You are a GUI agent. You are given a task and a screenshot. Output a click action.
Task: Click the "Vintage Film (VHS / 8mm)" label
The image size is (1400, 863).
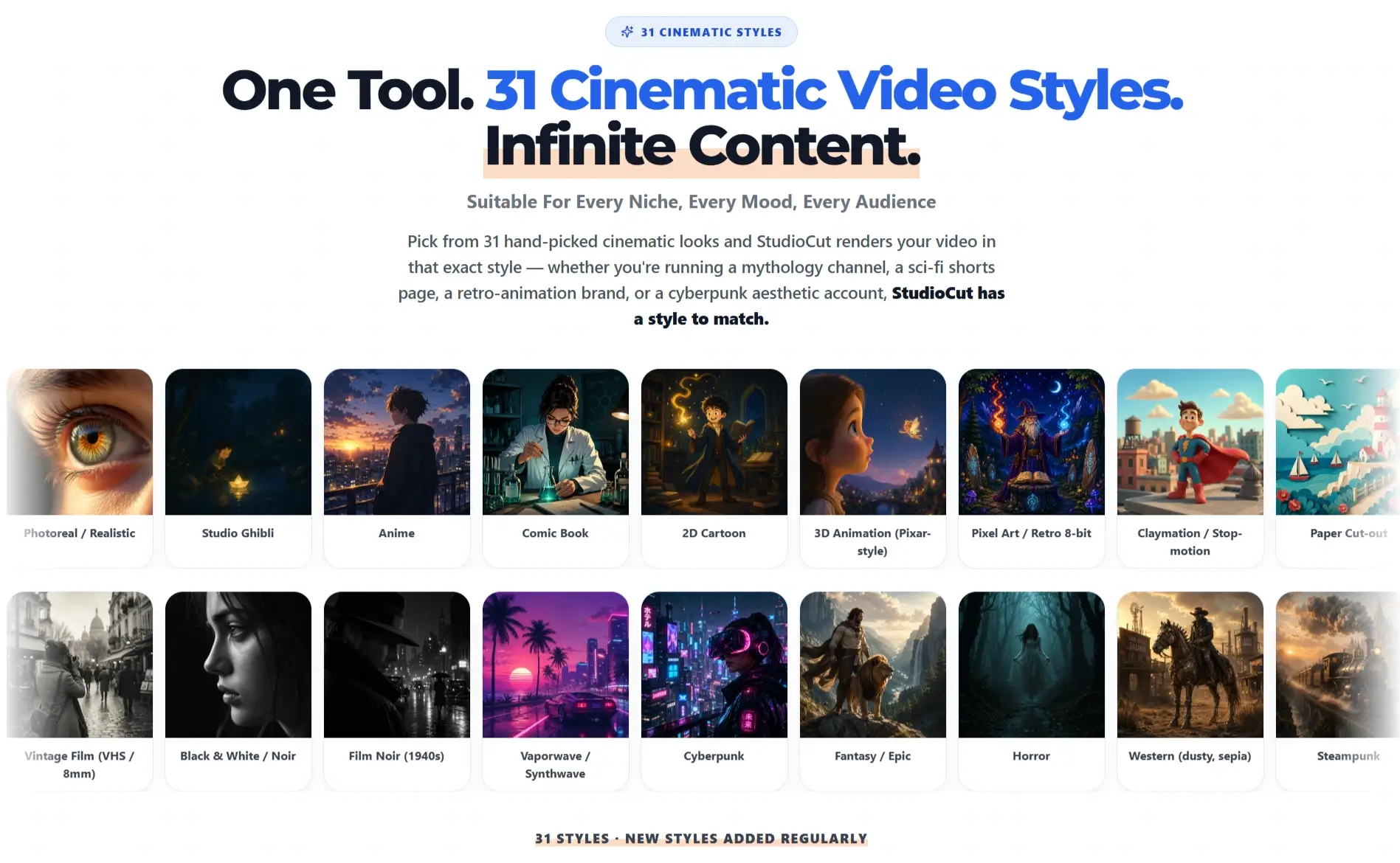click(80, 765)
